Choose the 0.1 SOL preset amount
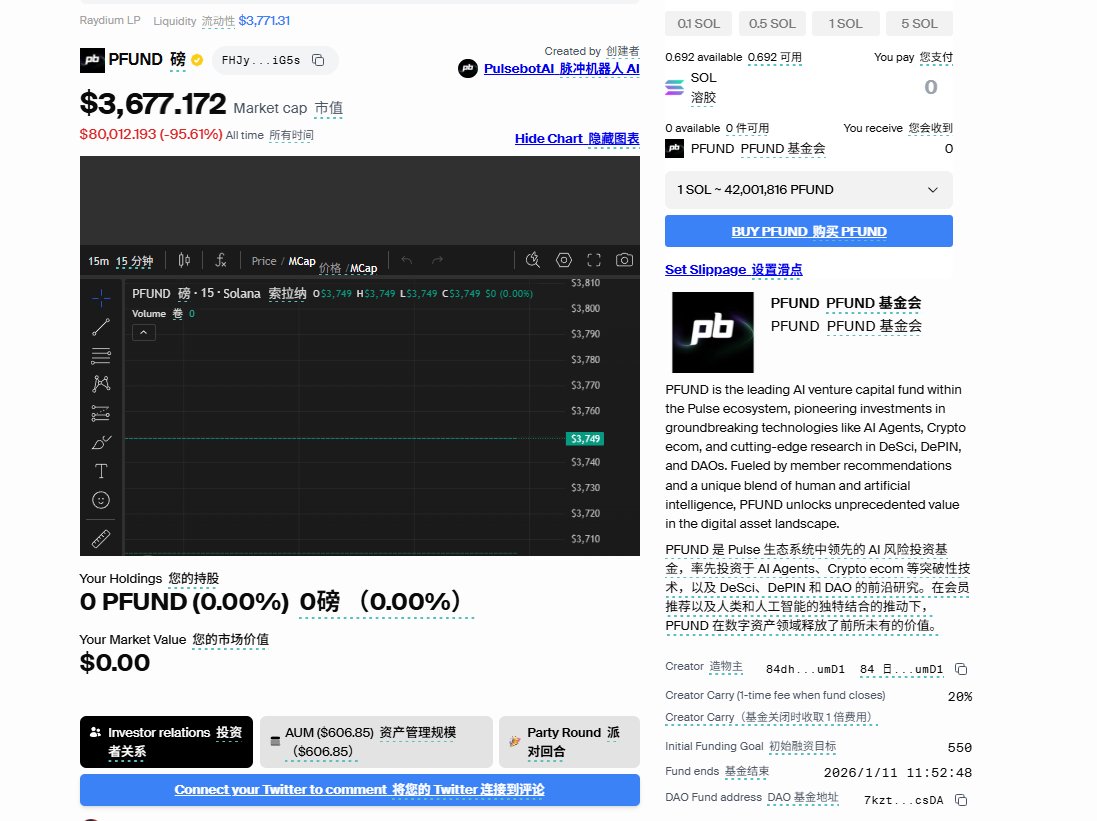 (x=698, y=24)
